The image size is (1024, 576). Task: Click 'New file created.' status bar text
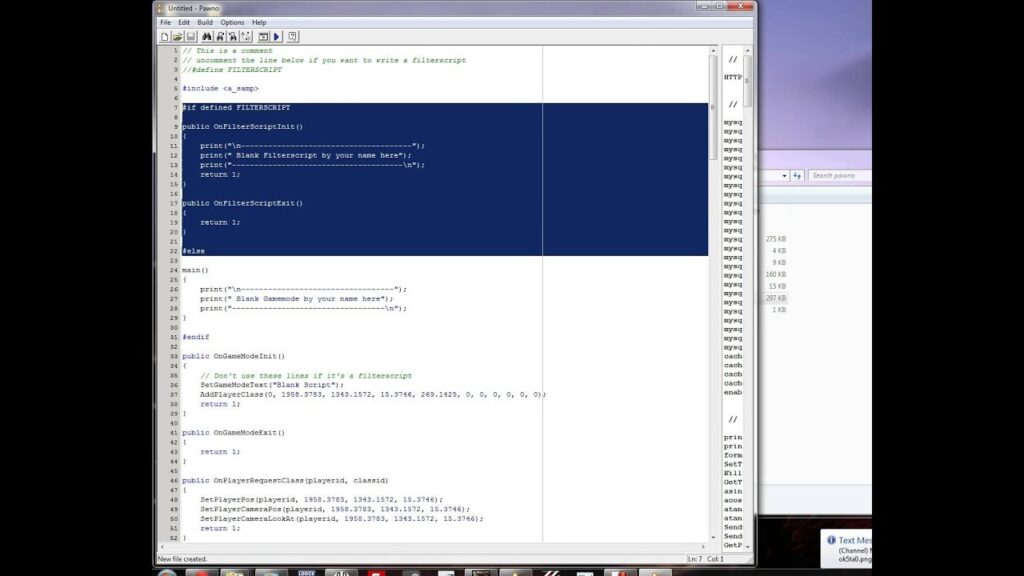182,559
